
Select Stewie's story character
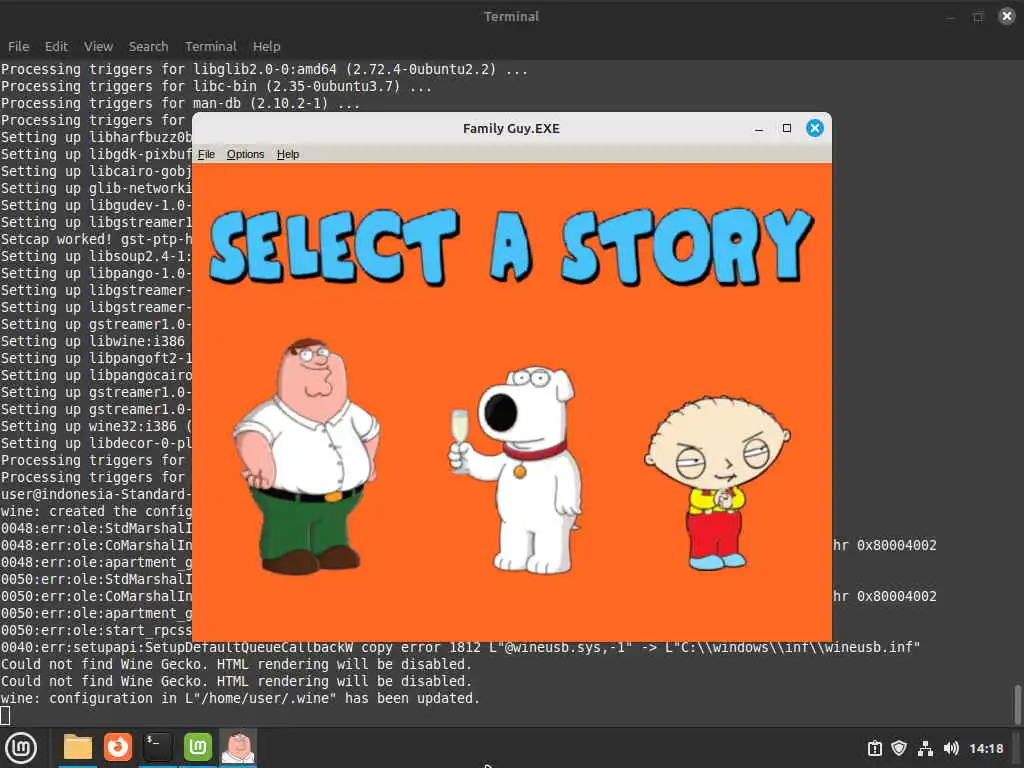[x=717, y=483]
